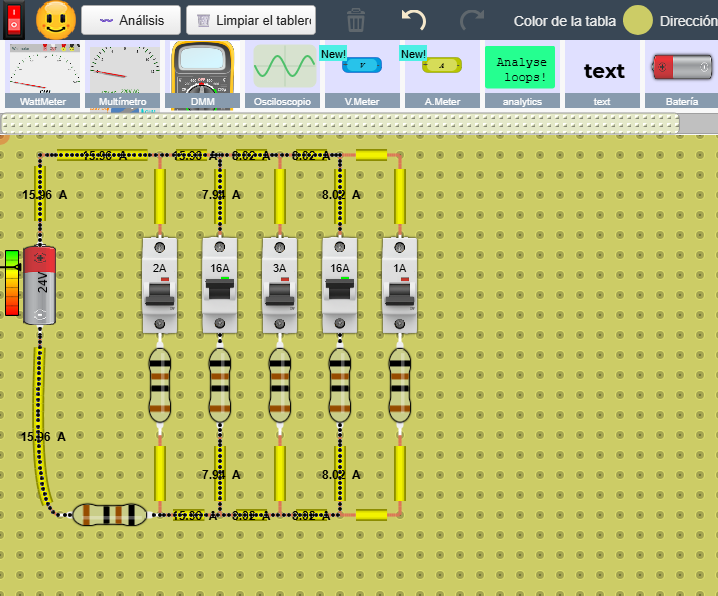This screenshot has width=718, height=596.
Task: Choose the DMM digital multimeter
Action: coord(203,72)
